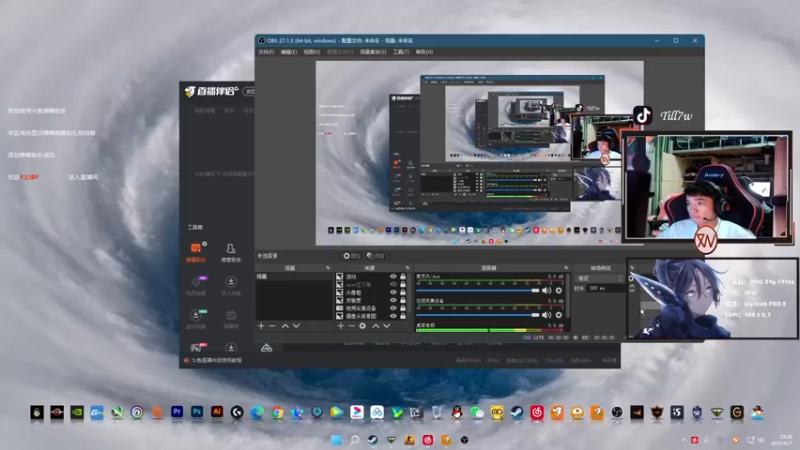
Task: Unlock the 摄像头背景图 source
Action: click(403, 316)
